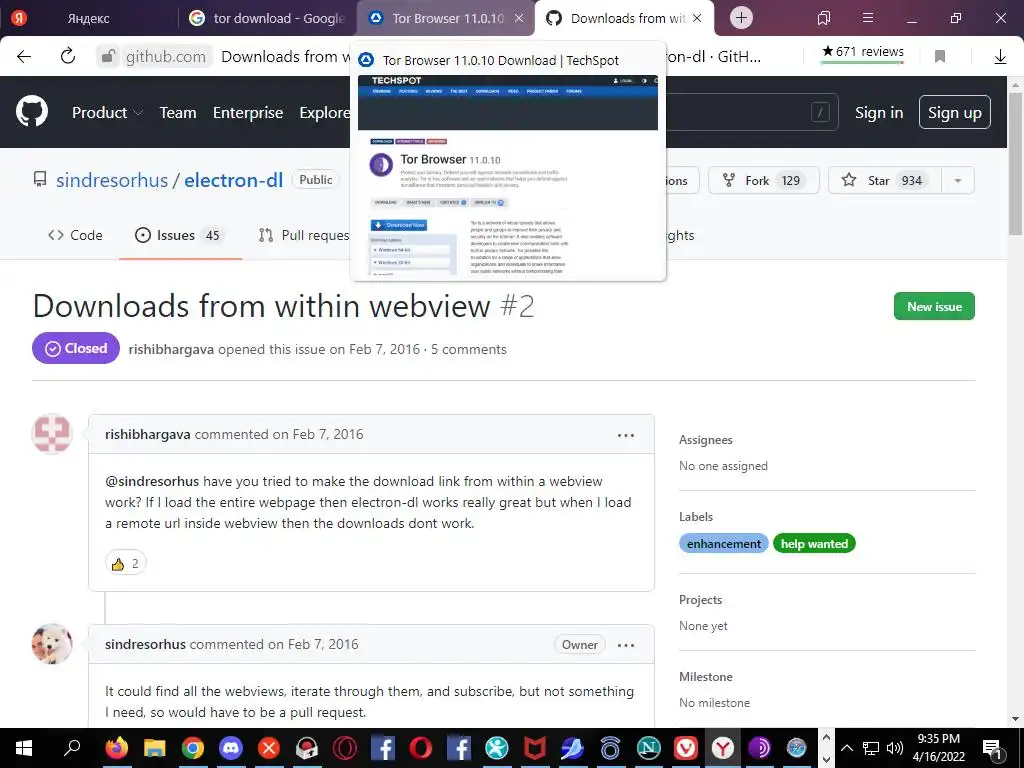Reload the current page
Screen dimensions: 1024x768
click(x=68, y=57)
